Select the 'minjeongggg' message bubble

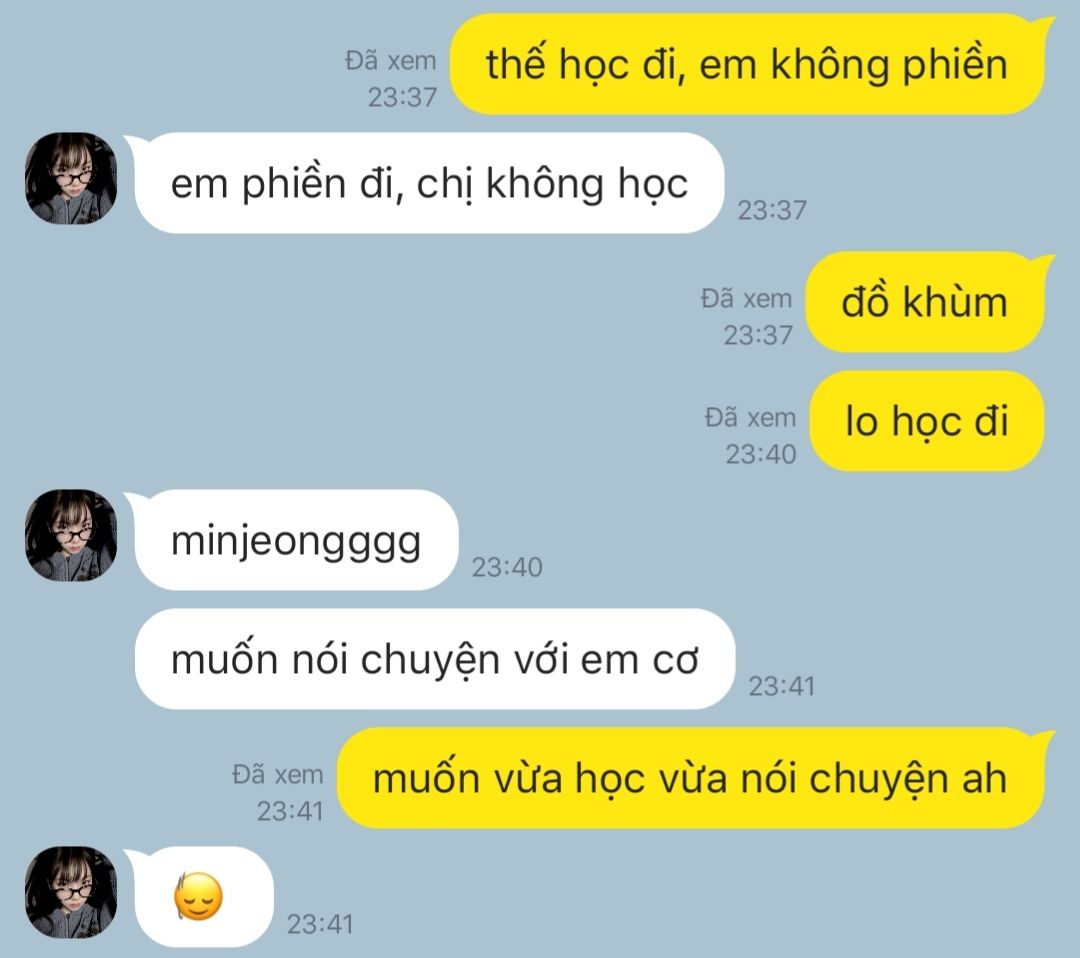click(296, 540)
